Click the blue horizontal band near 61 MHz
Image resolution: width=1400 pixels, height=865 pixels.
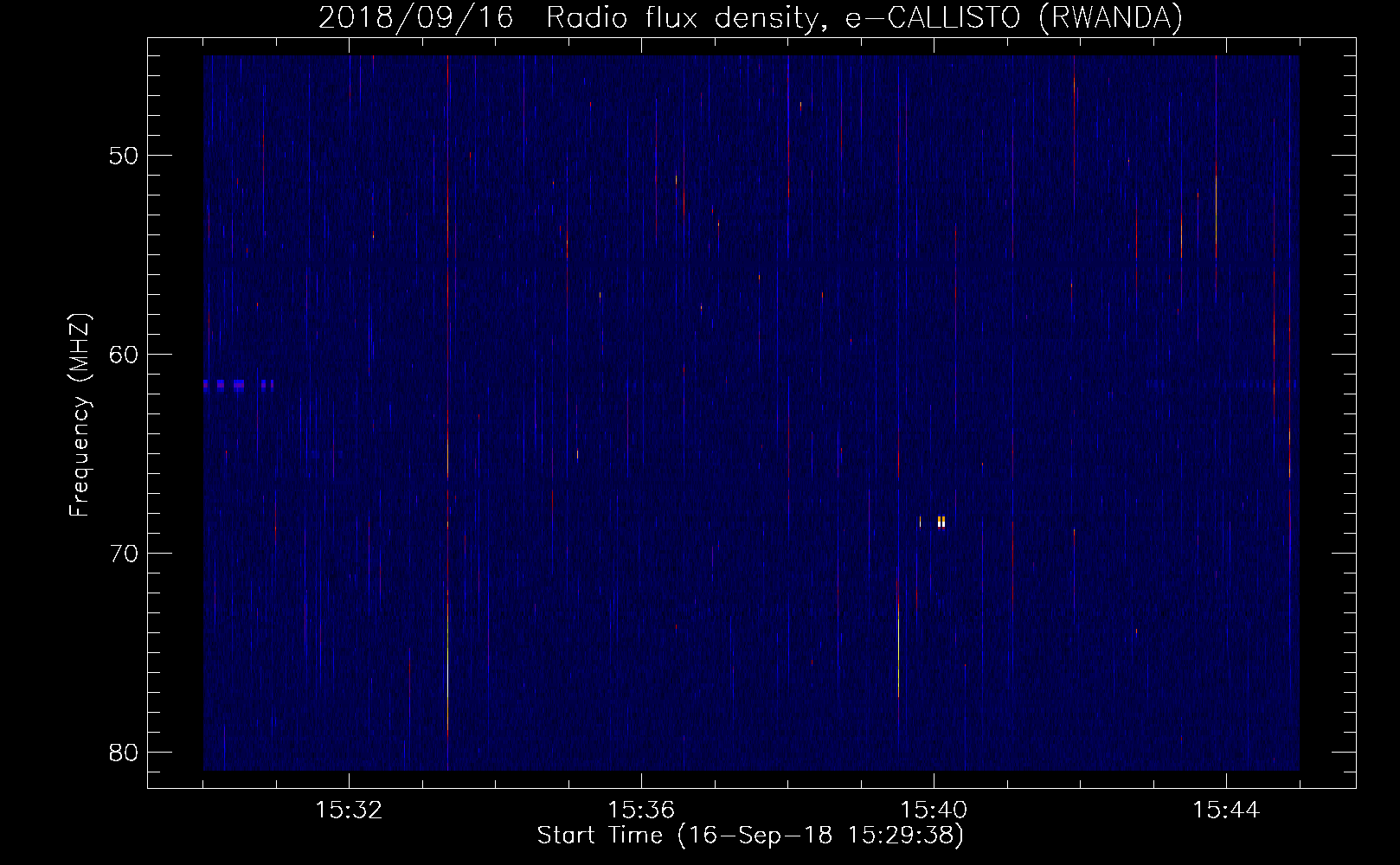click(x=239, y=385)
